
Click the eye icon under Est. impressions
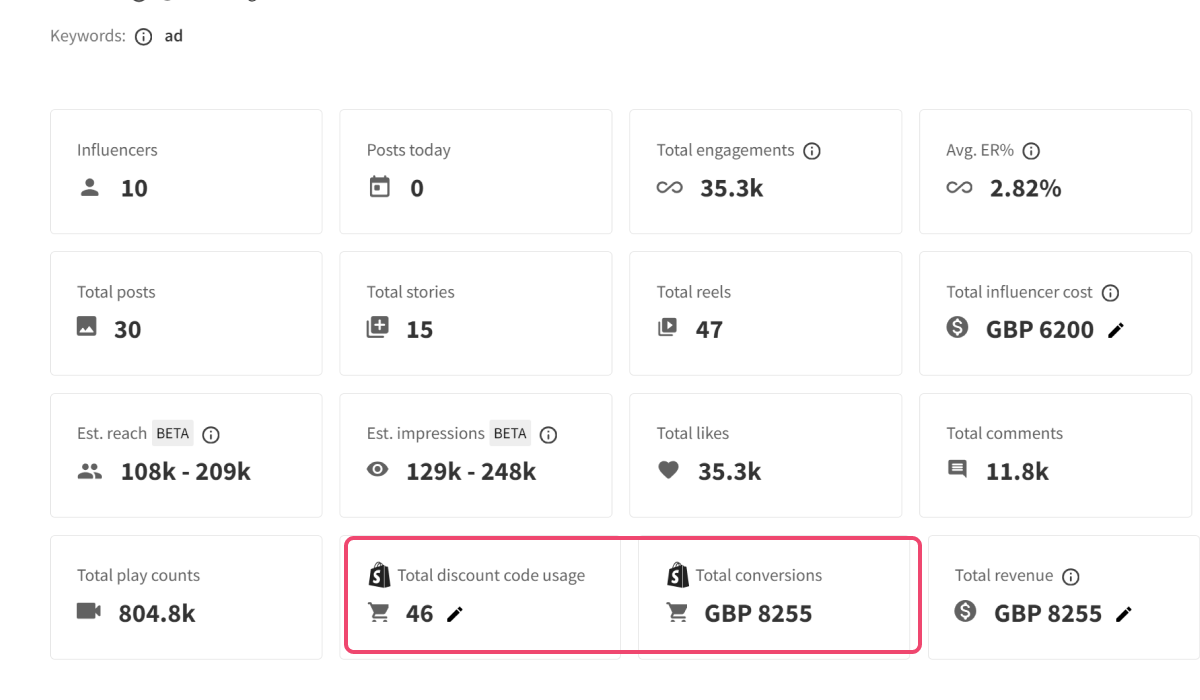(x=378, y=471)
